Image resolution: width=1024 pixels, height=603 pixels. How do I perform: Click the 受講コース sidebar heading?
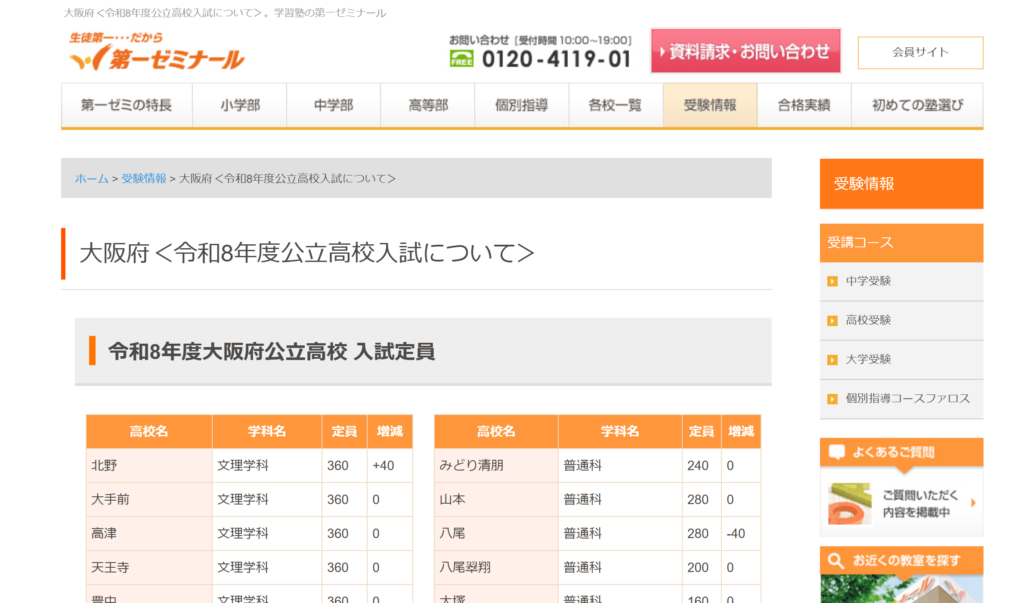(901, 243)
